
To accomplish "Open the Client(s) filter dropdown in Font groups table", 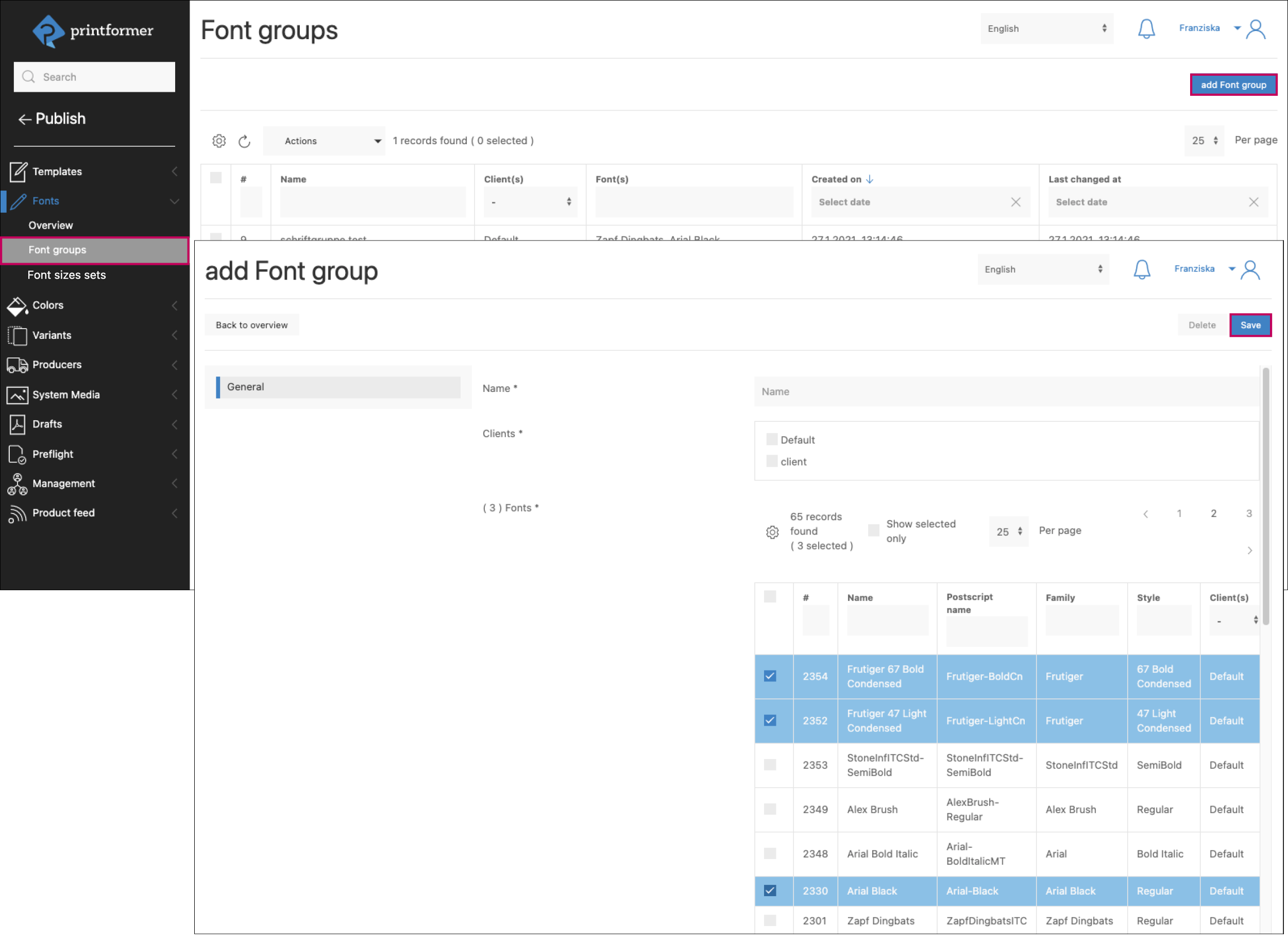I will [530, 202].
